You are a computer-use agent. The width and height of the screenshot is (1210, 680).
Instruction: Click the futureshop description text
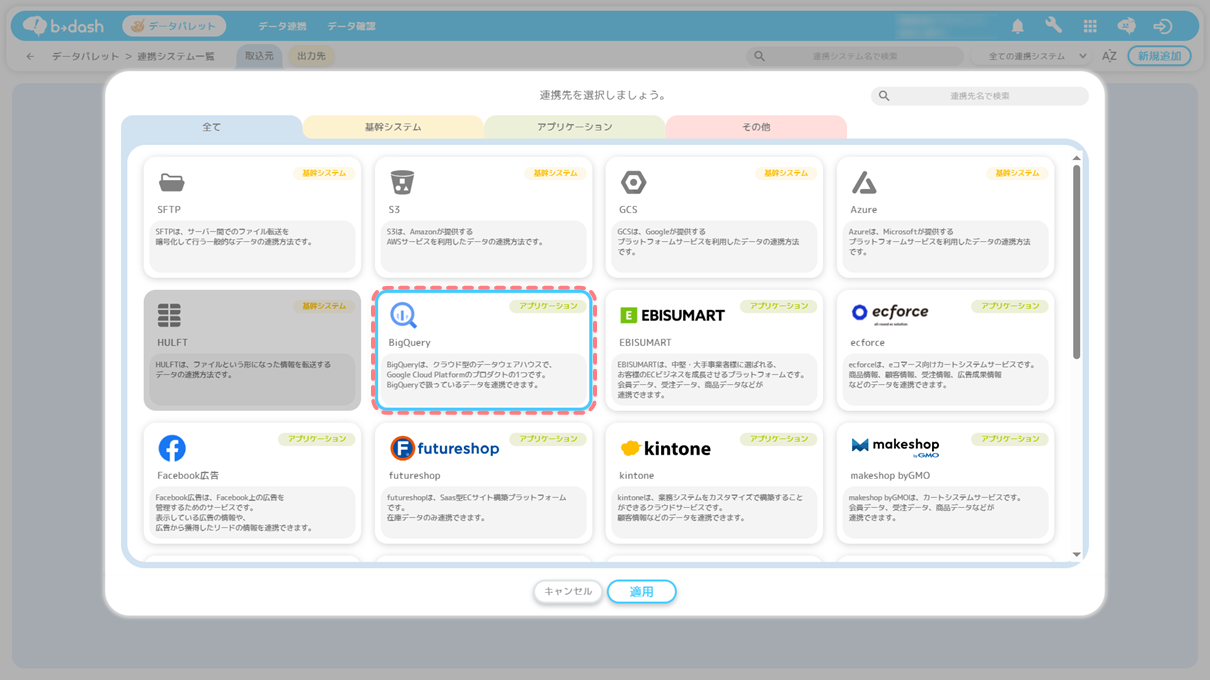coord(477,507)
